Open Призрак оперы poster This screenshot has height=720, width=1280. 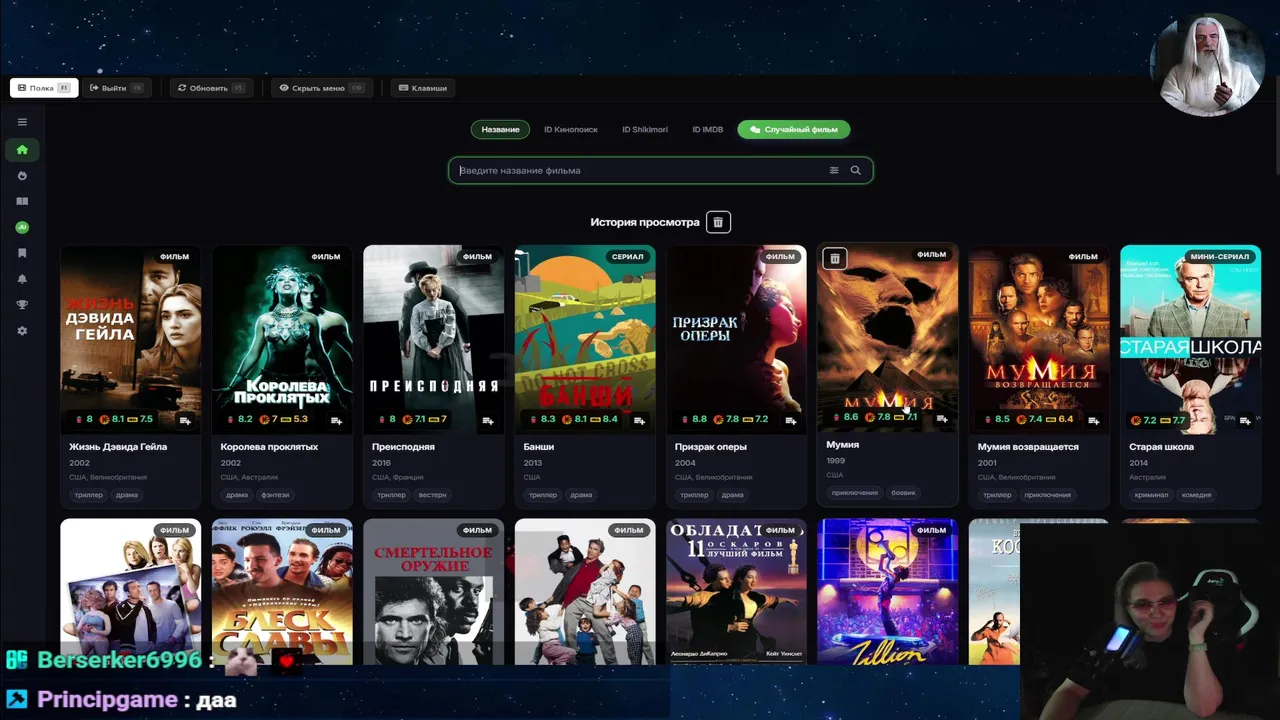coord(737,339)
